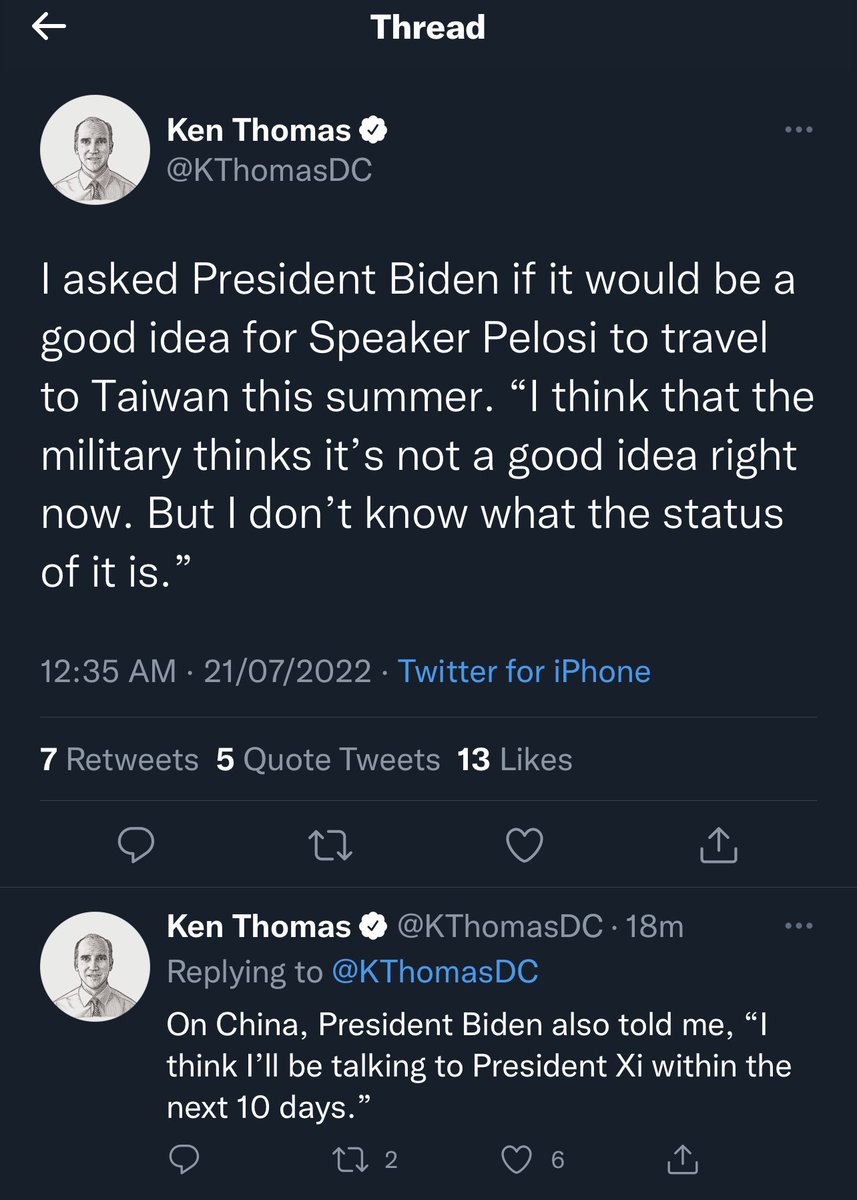This screenshot has width=857, height=1200.
Task: Tap the 12:35 AM timestamp on the tweet
Action: 108,671
